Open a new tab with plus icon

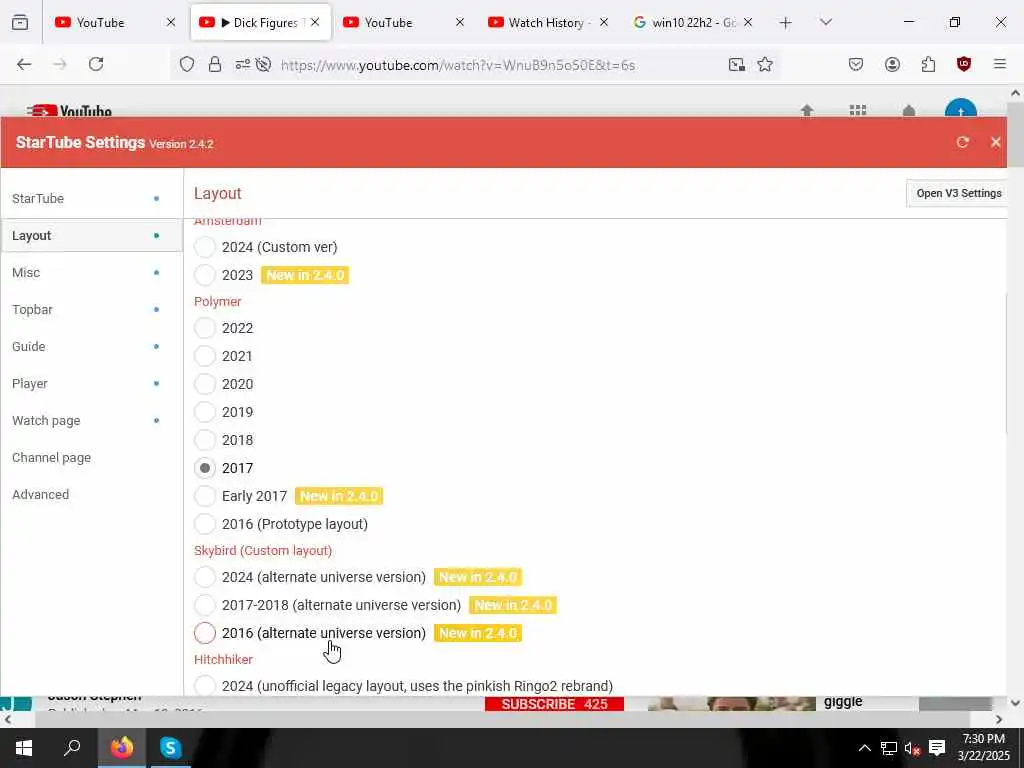coord(786,23)
